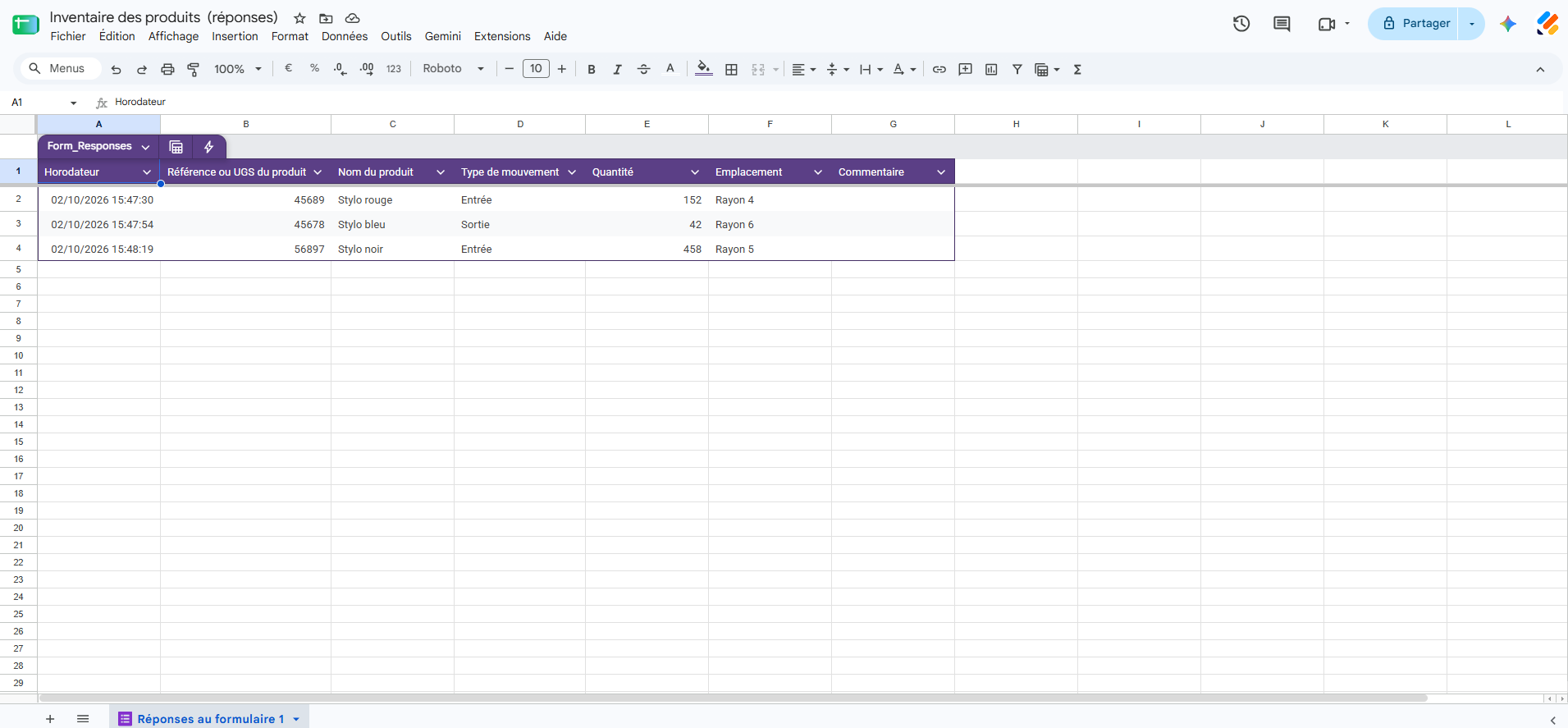Open the fill color bucket tool
The width and height of the screenshot is (1568, 728).
pos(703,69)
